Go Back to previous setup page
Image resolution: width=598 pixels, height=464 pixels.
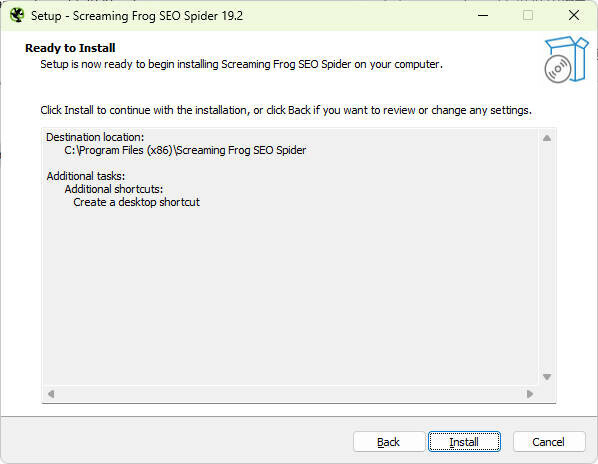389,442
